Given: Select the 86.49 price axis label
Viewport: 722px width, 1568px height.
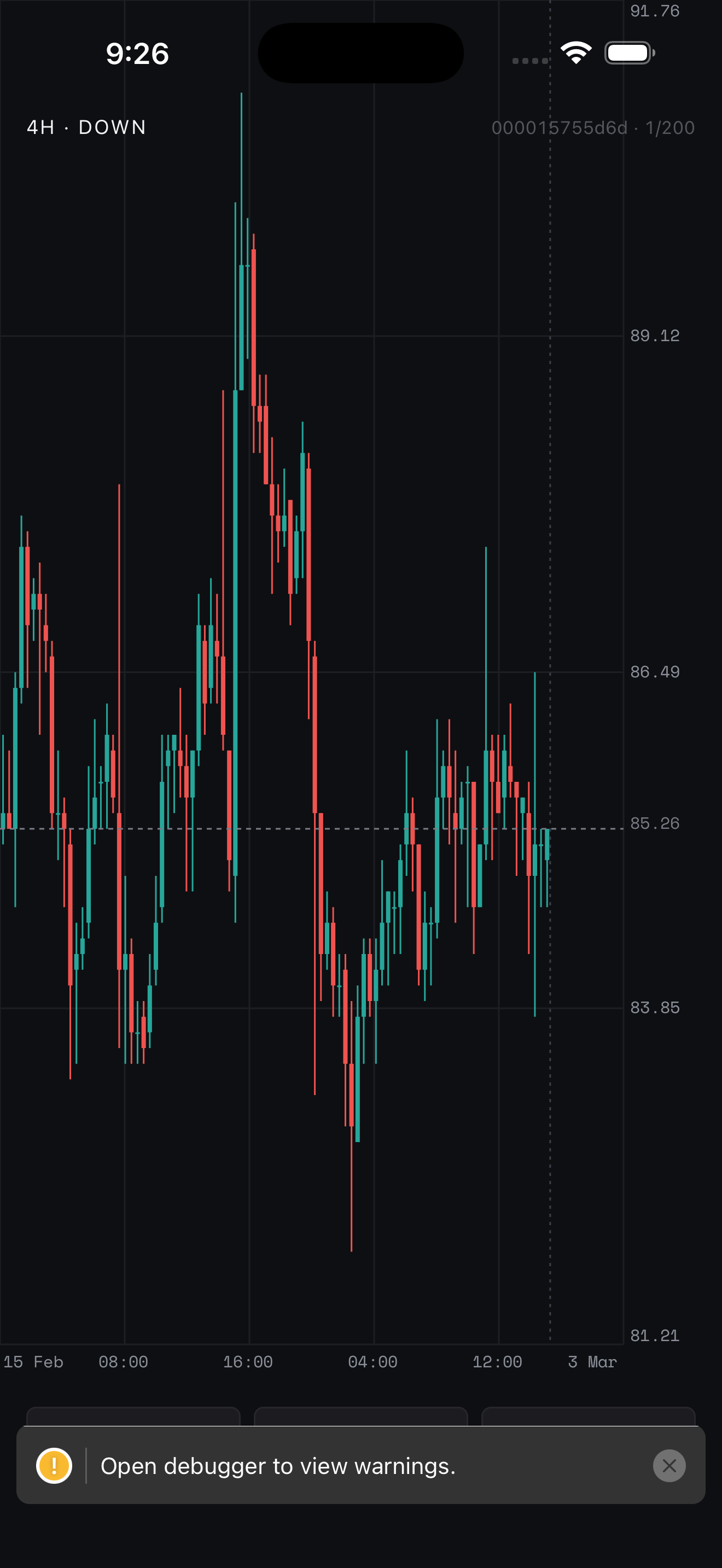Looking at the screenshot, I should point(655,671).
